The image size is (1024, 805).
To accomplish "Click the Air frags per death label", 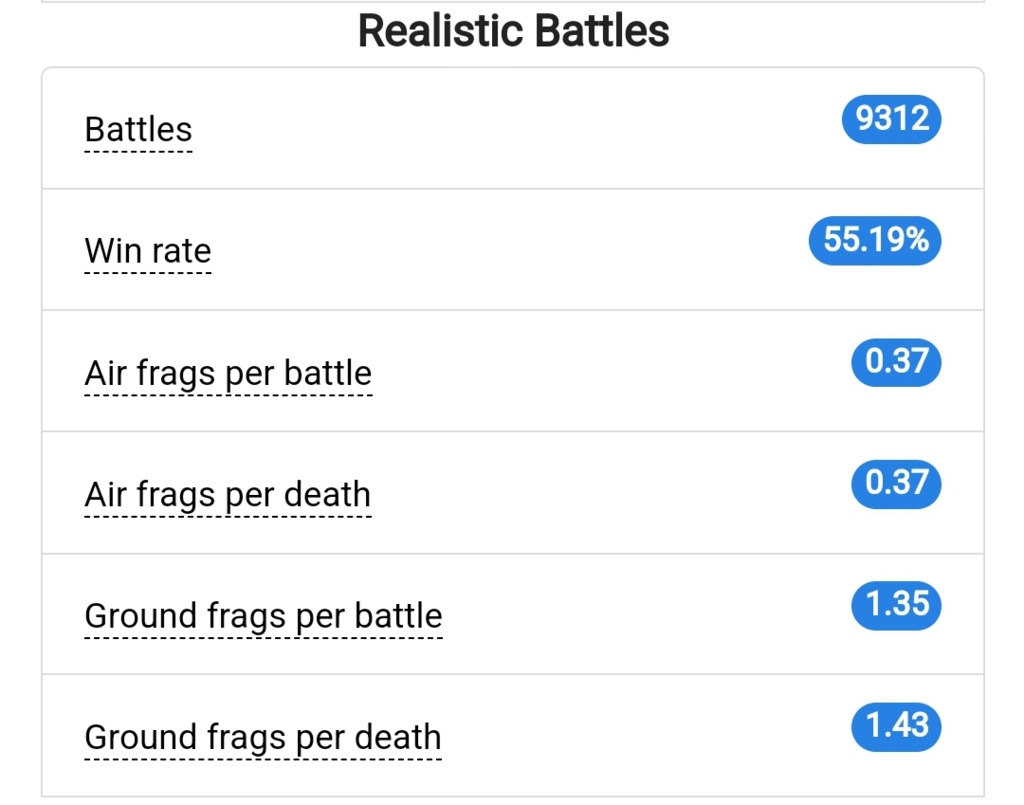I will (x=227, y=495).
